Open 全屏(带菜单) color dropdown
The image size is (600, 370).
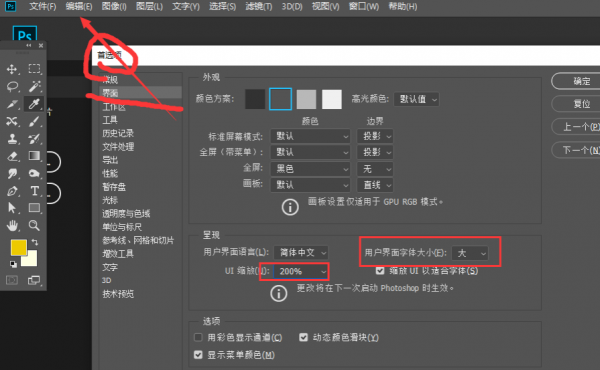click(x=310, y=152)
